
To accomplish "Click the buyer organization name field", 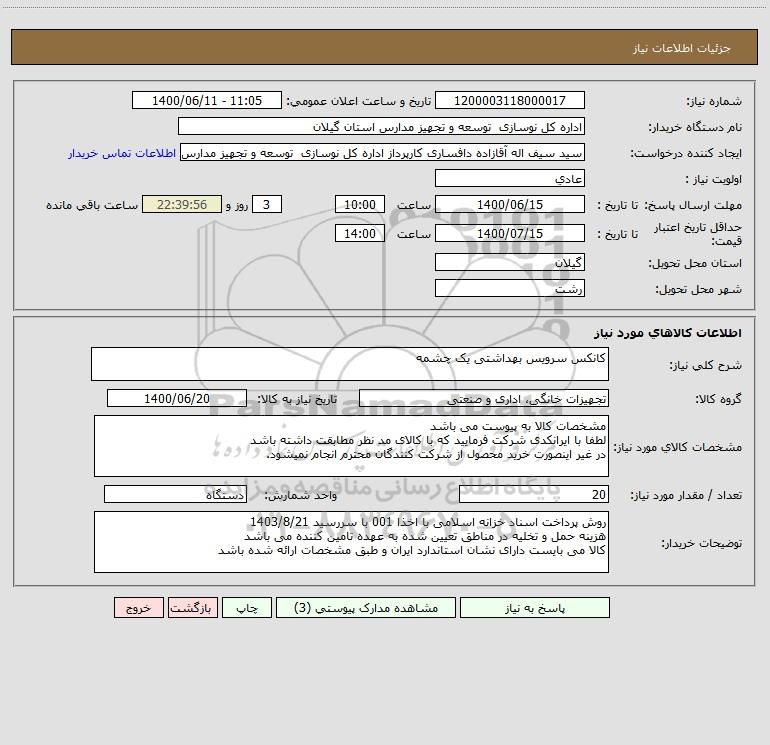I will [381, 126].
